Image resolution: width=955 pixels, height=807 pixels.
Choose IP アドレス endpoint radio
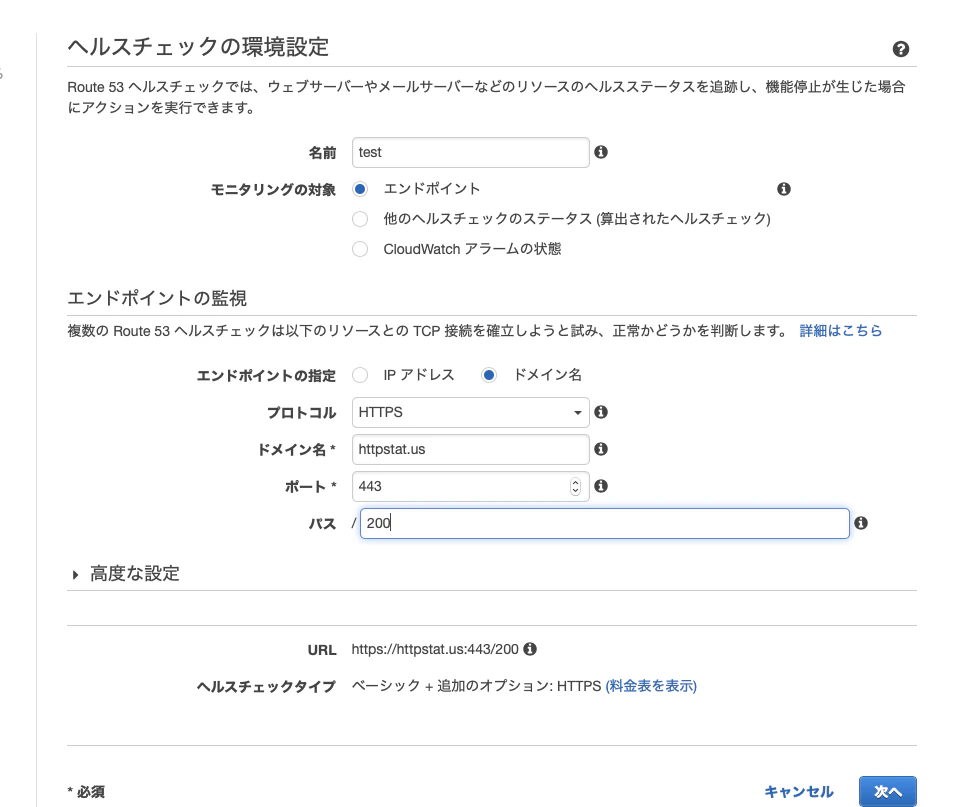tap(360, 375)
